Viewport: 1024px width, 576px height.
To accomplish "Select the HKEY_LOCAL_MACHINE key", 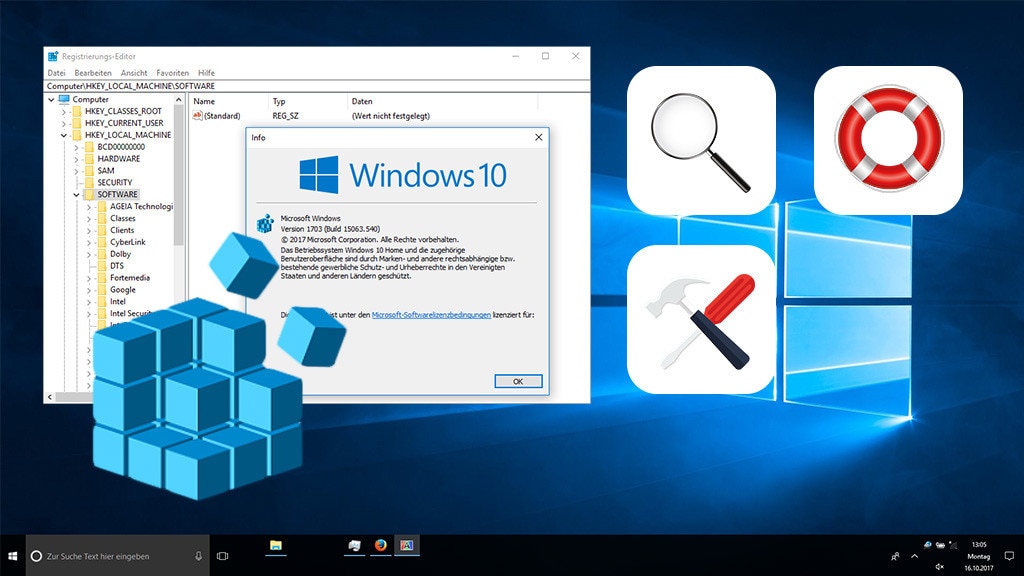I will pyautogui.click(x=127, y=135).
